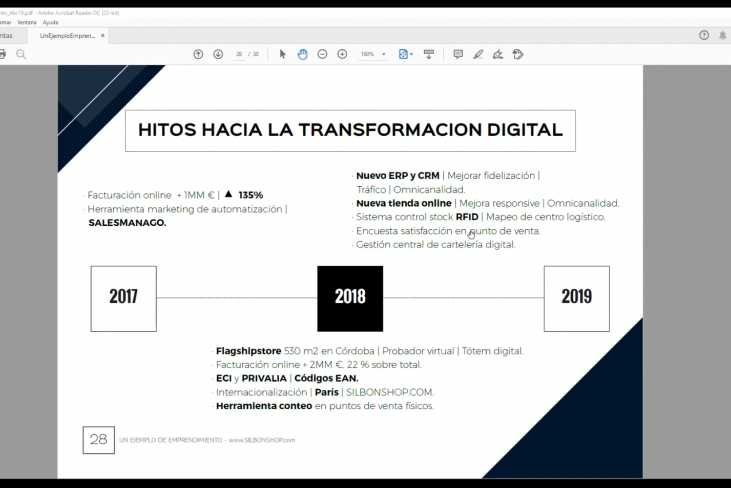Expand fit page options arrow

coord(411,54)
